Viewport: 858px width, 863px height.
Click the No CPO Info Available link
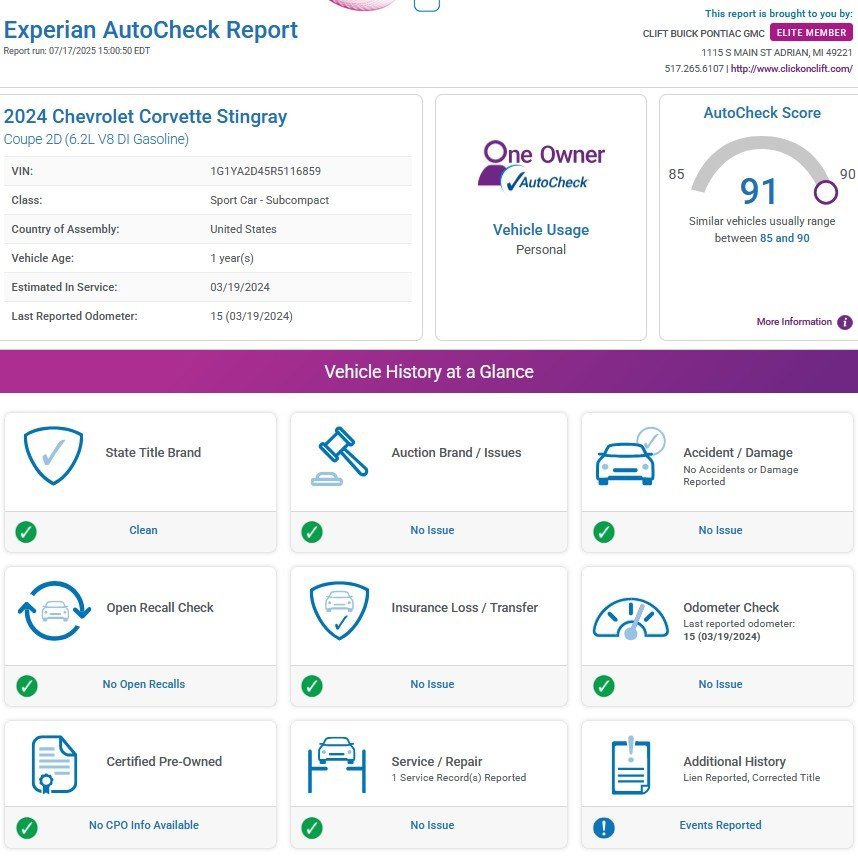(x=144, y=826)
